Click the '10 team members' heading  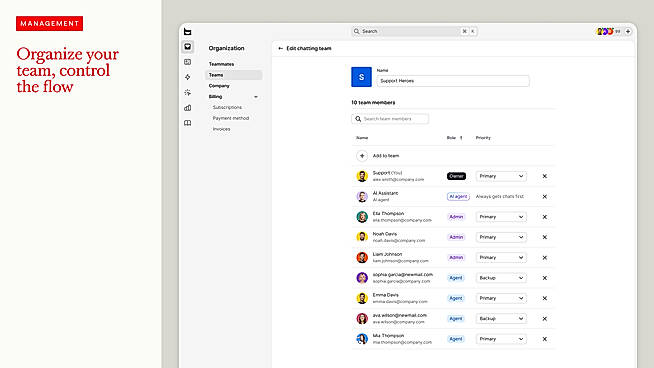(373, 103)
